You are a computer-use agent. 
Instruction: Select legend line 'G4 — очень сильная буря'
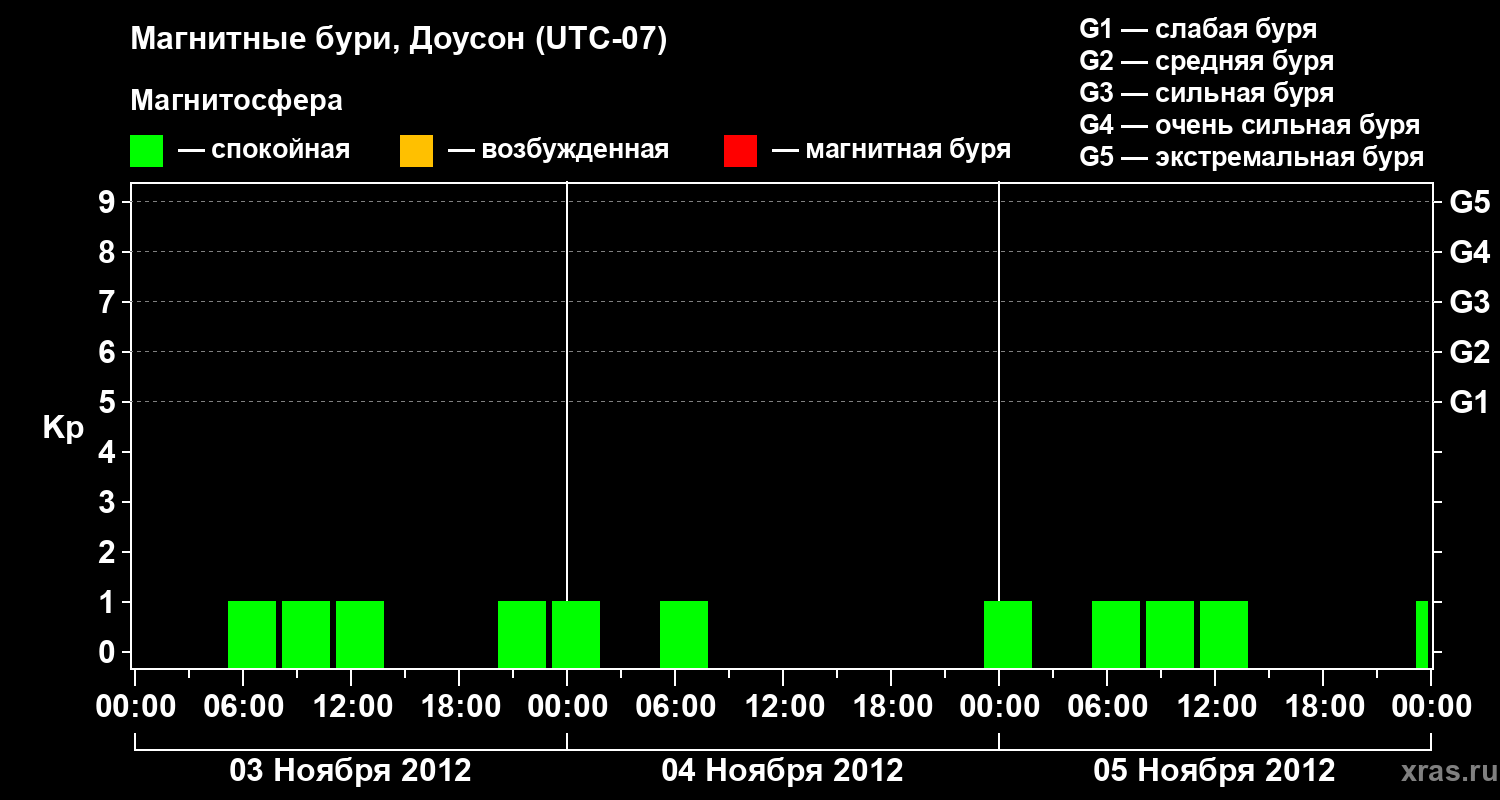1249,125
